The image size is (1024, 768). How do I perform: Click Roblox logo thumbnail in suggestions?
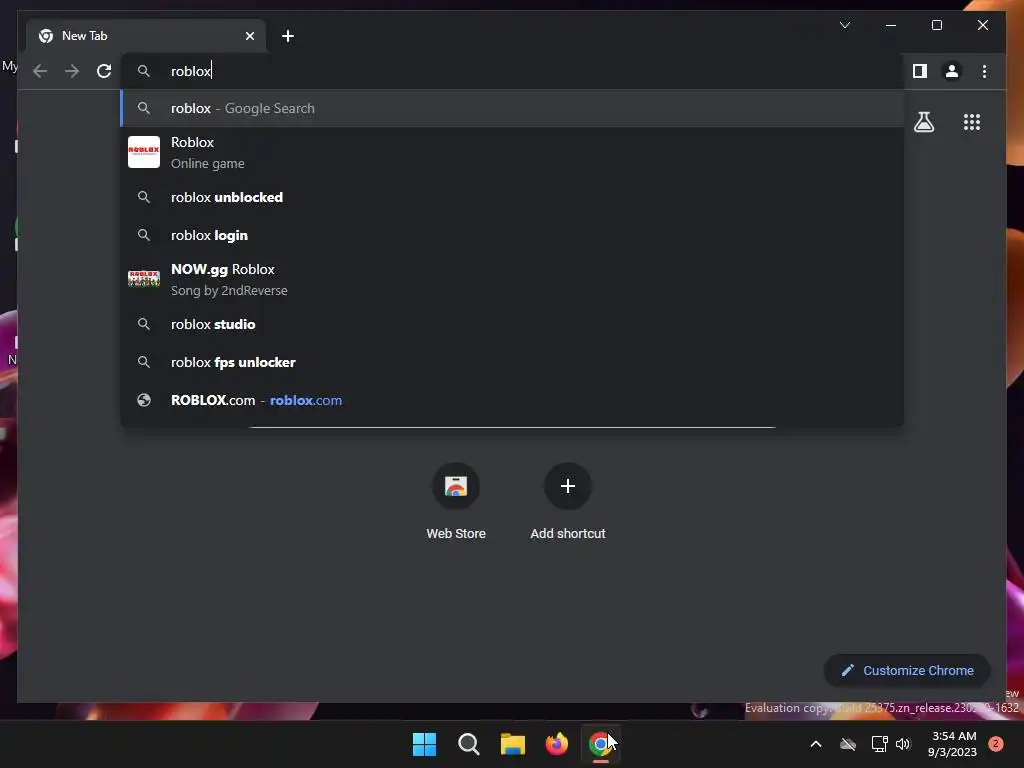(x=144, y=152)
